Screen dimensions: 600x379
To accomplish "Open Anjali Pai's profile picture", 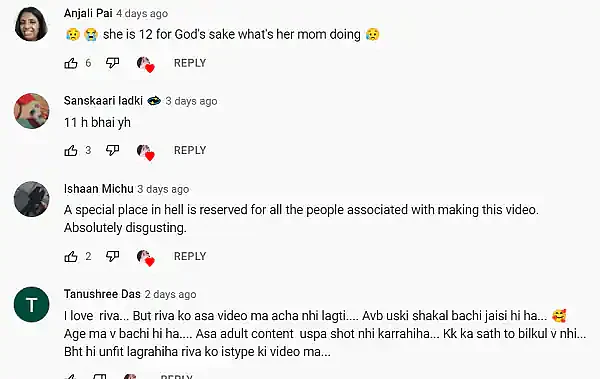I will 31,23.
